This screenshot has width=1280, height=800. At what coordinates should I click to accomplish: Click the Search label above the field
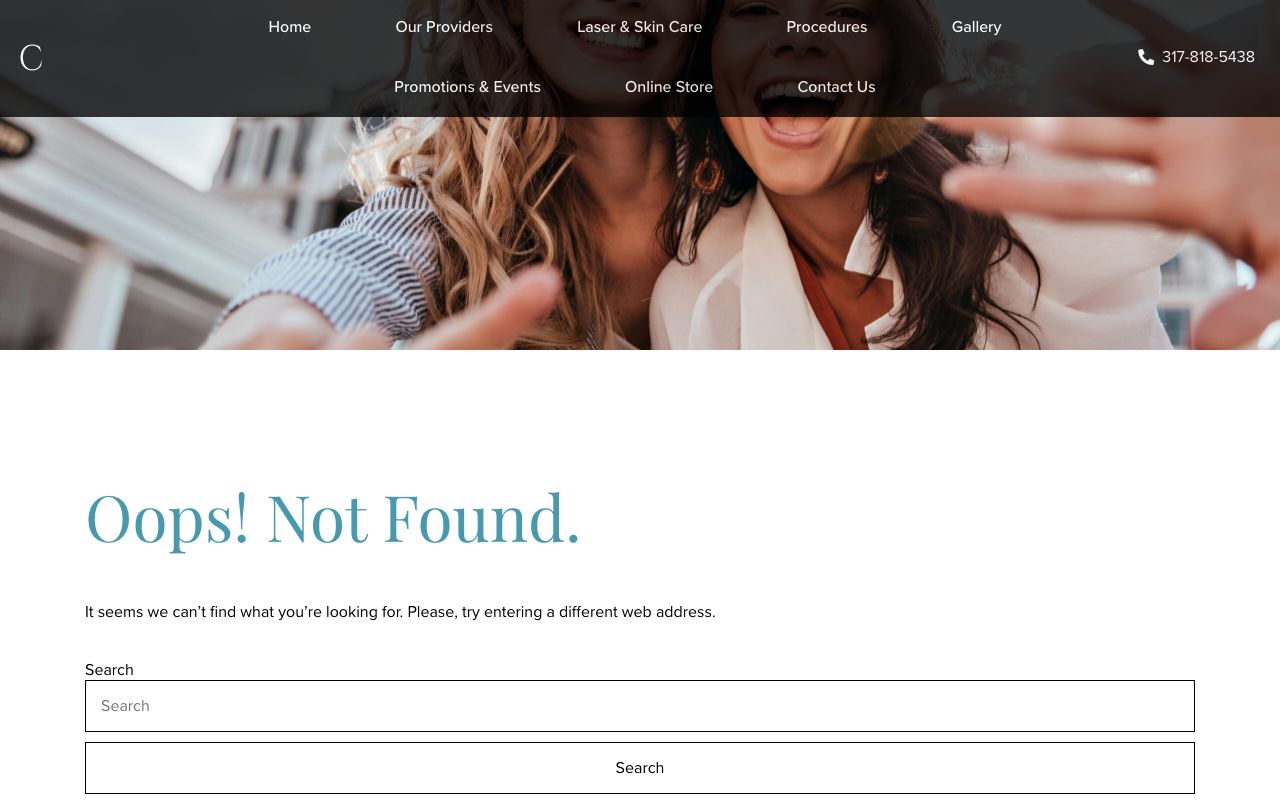coord(109,670)
